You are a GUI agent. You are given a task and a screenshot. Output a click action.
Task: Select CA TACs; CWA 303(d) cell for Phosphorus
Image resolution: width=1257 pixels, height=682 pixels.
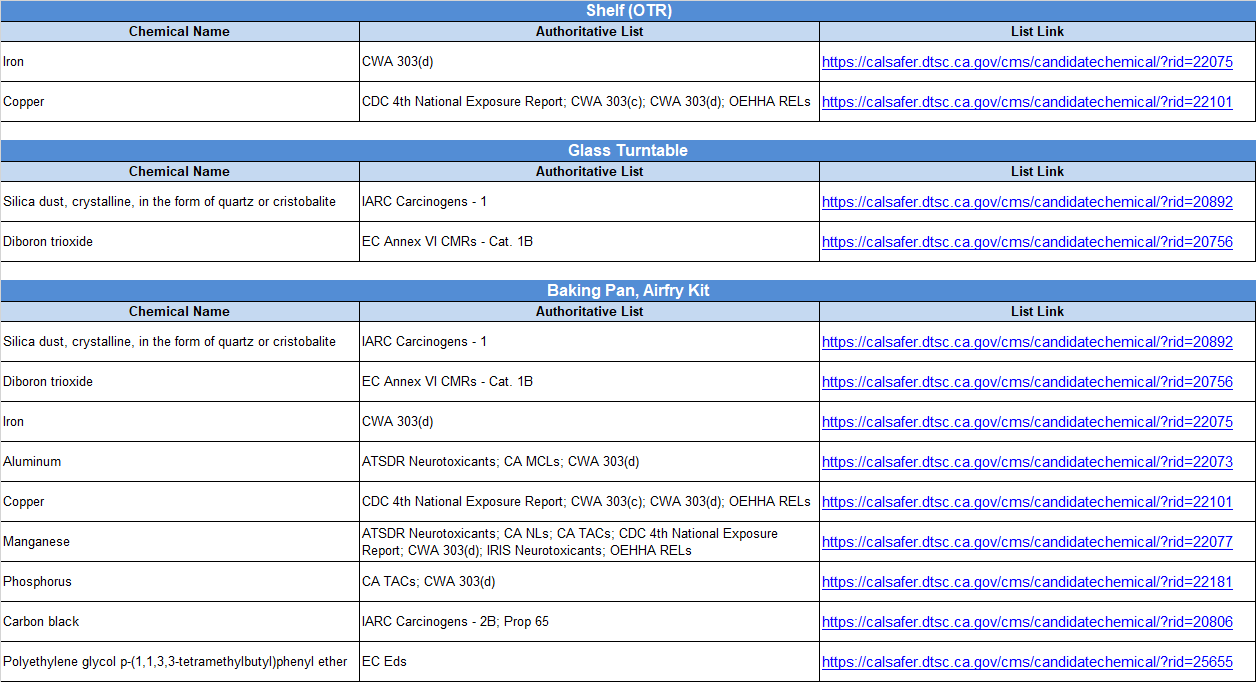click(x=590, y=582)
